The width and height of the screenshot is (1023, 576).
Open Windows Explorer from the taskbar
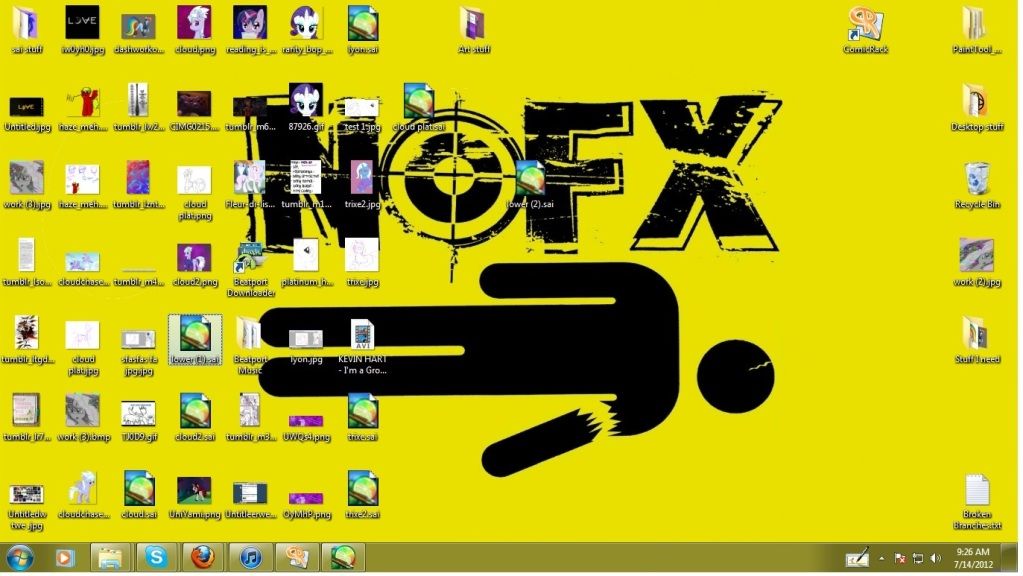(110, 558)
